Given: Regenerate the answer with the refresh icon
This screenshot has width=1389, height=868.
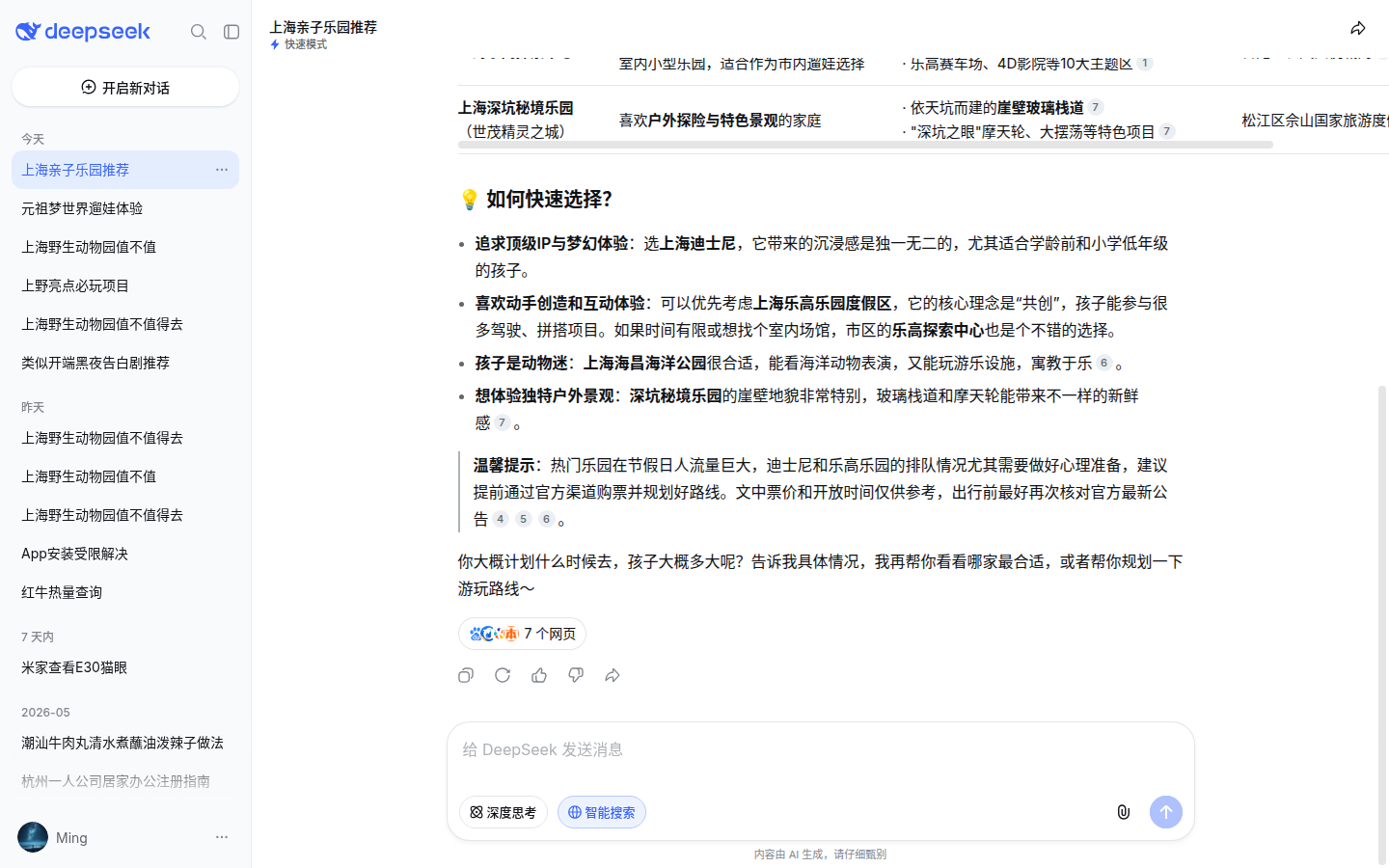Looking at the screenshot, I should pos(503,675).
